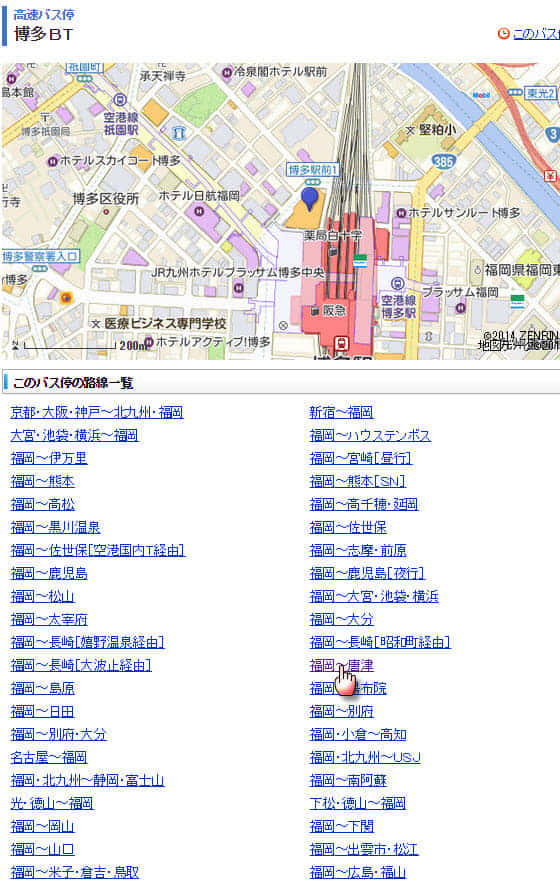The width and height of the screenshot is (560, 896).
Task: Select 福岡～南阿蘇 route link
Action: [x=348, y=780]
